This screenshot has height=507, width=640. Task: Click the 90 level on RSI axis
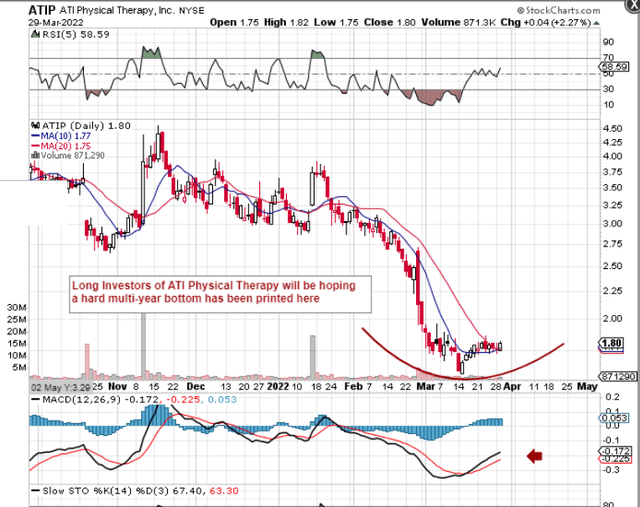[x=609, y=42]
